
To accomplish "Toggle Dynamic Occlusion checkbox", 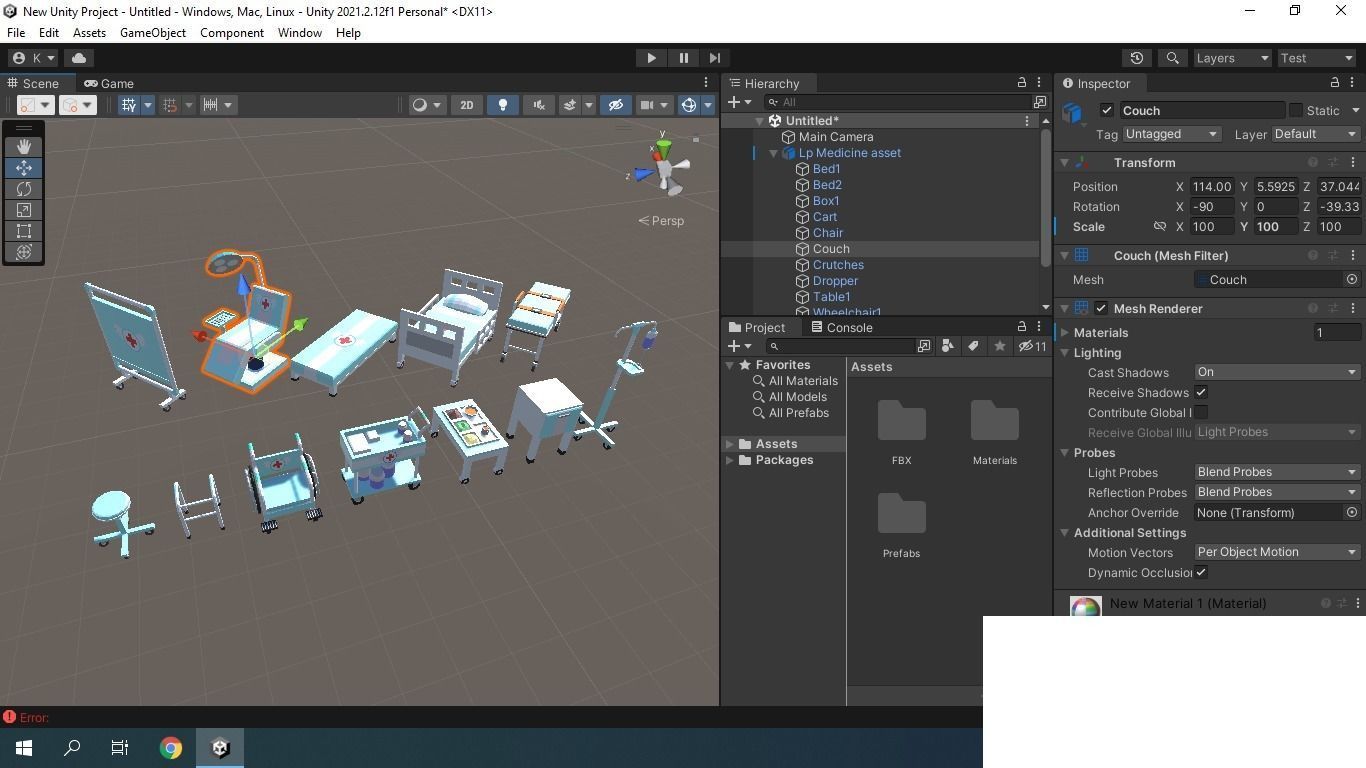I will 1201,573.
